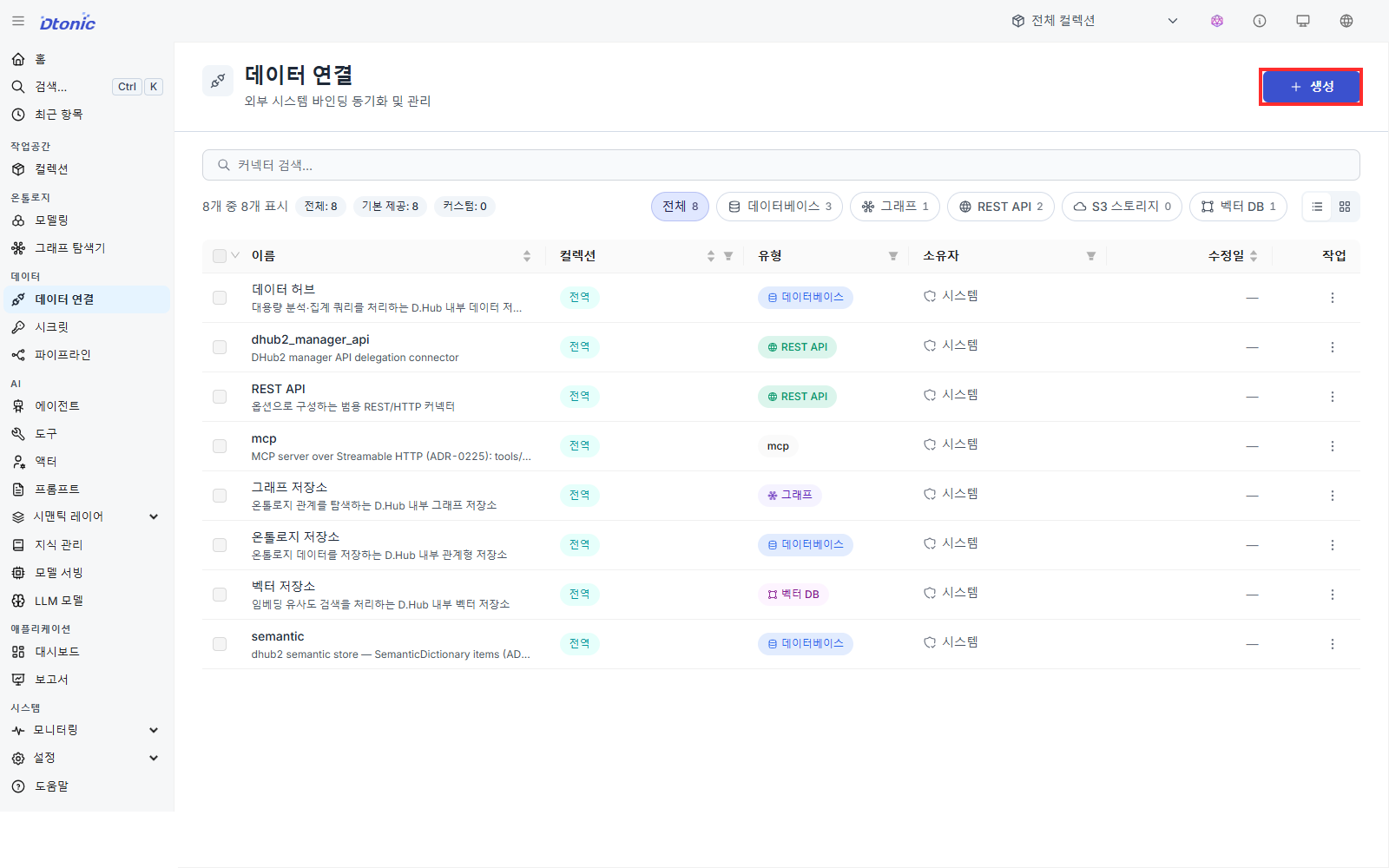
Task: Expand the 설정 sidebar section
Action: 87,758
